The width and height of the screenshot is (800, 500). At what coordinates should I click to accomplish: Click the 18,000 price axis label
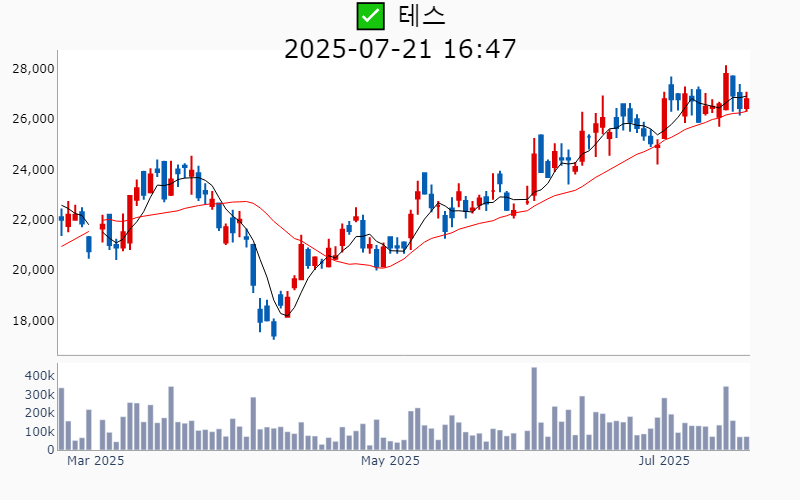coord(33,320)
